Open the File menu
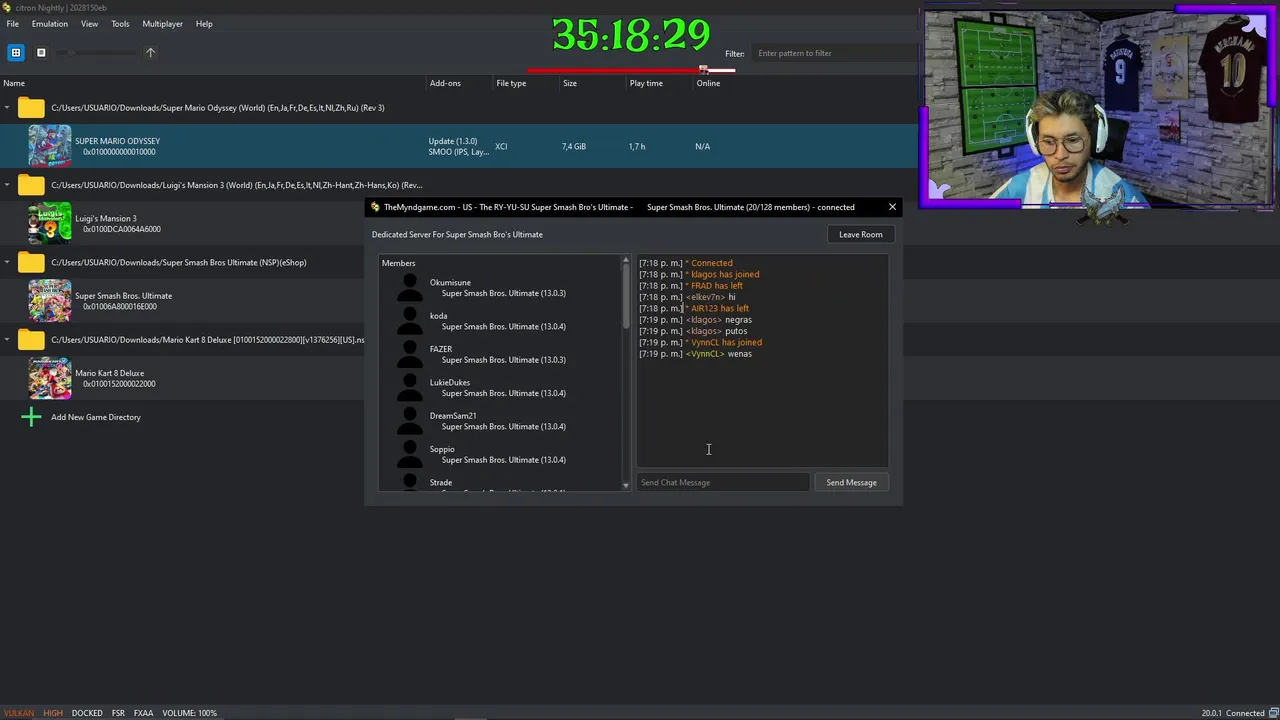The height and width of the screenshot is (720, 1280). (x=13, y=24)
